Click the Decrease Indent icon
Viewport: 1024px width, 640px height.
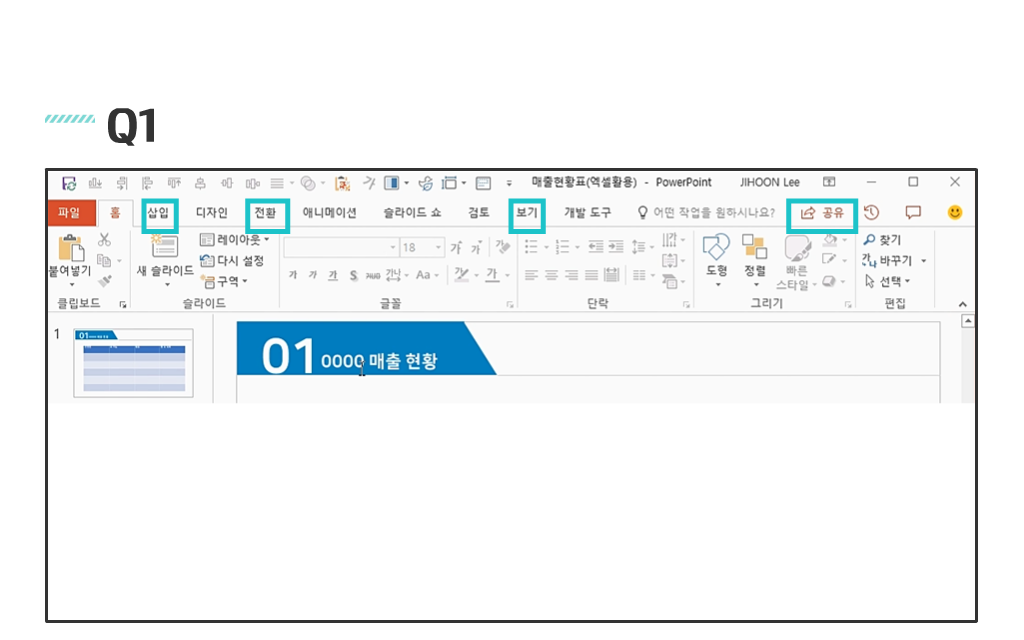point(596,246)
